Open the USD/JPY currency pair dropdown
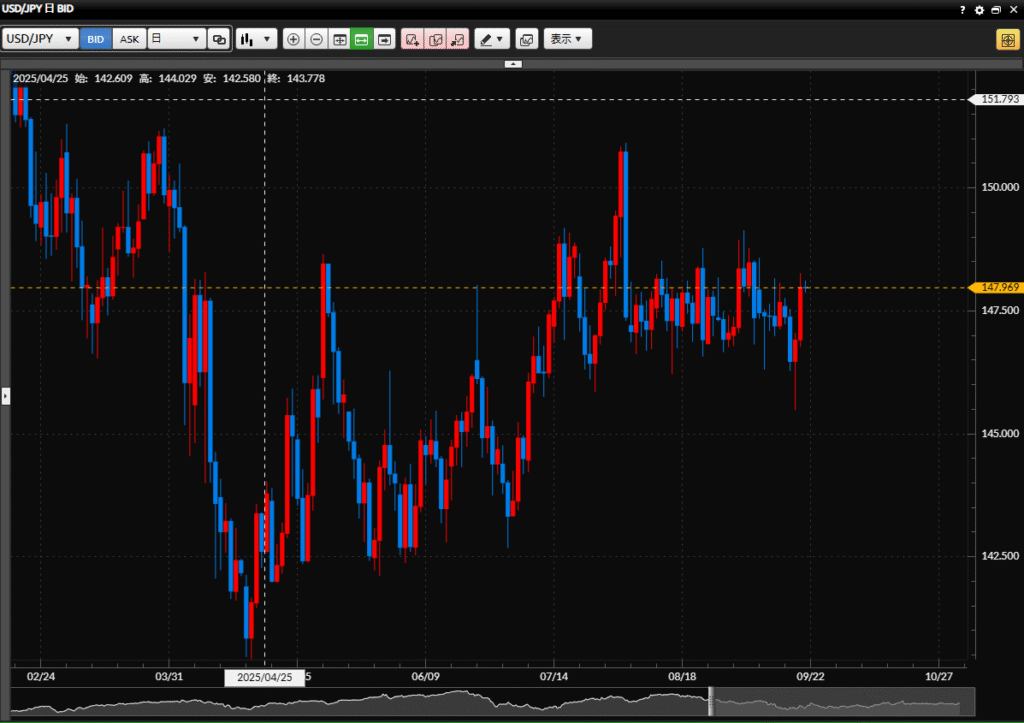Viewport: 1024px width, 723px height. click(x=40, y=39)
